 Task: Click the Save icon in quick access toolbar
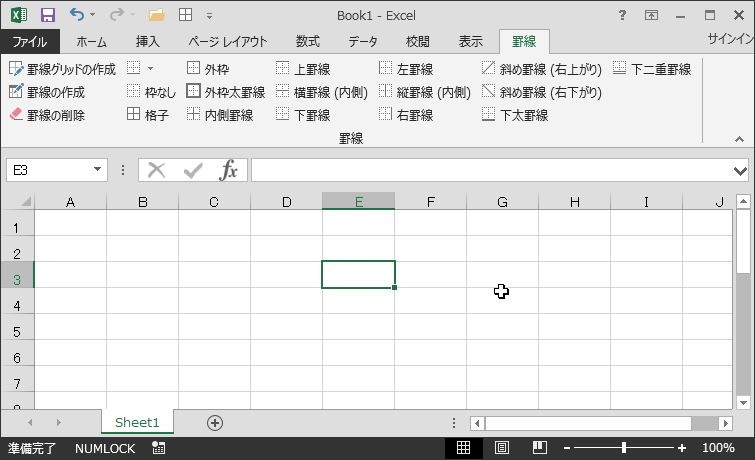point(47,15)
